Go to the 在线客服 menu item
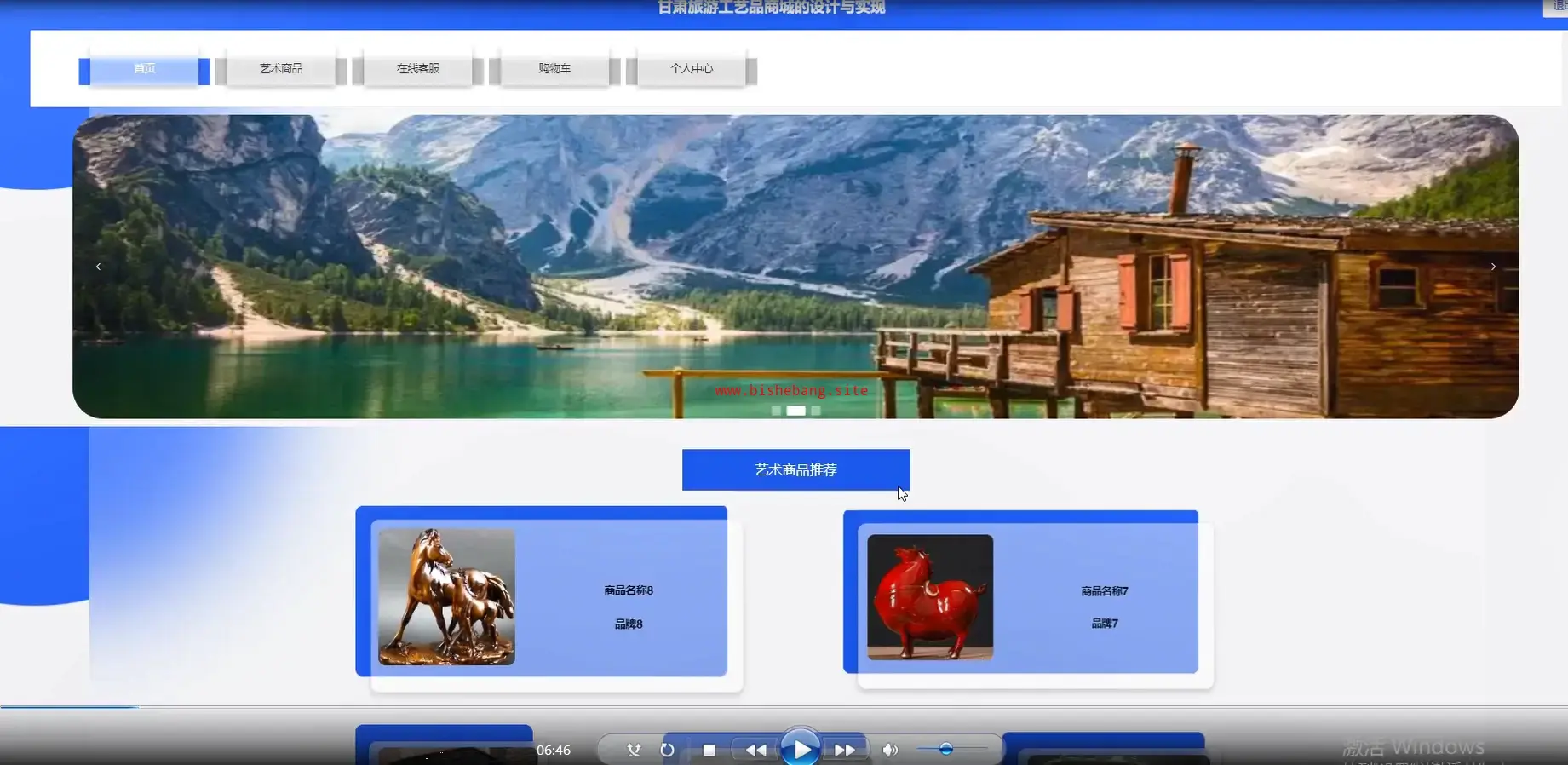The width and height of the screenshot is (1568, 765). click(x=417, y=69)
